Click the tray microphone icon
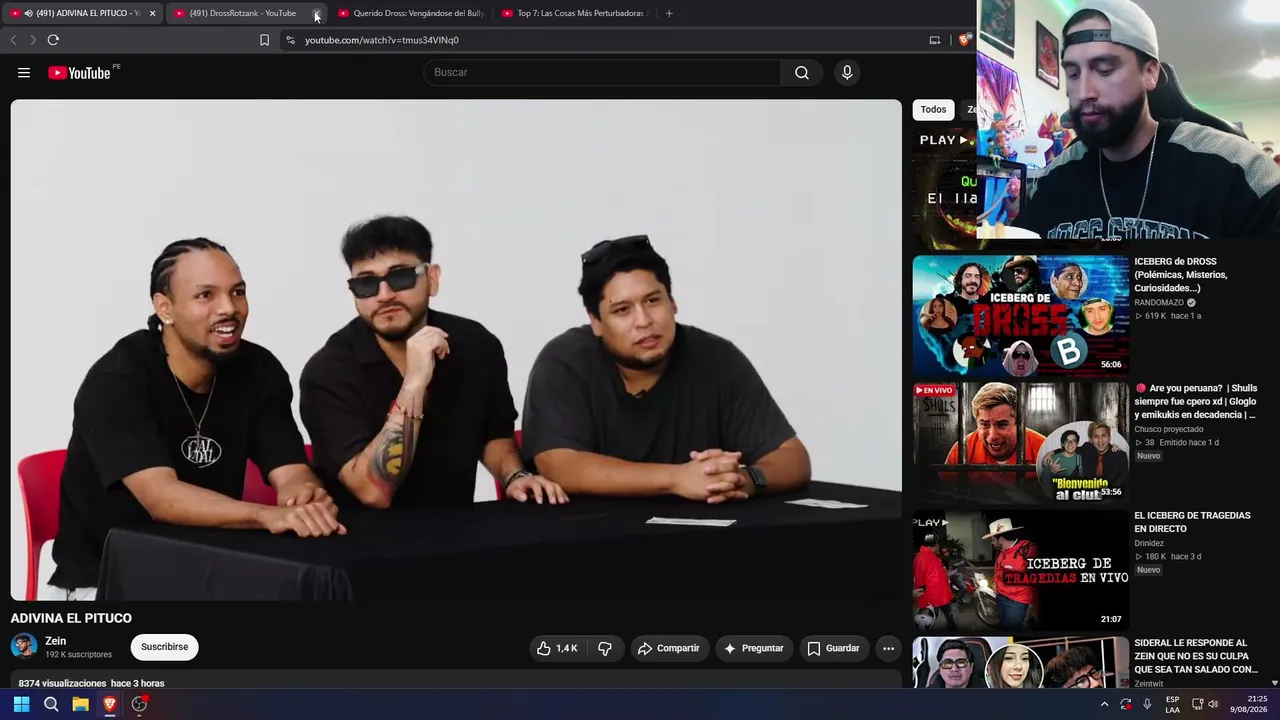The image size is (1280, 720). click(1147, 704)
